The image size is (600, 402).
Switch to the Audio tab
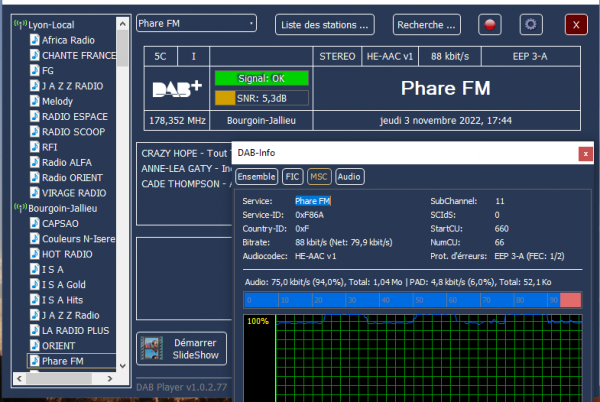(x=349, y=177)
